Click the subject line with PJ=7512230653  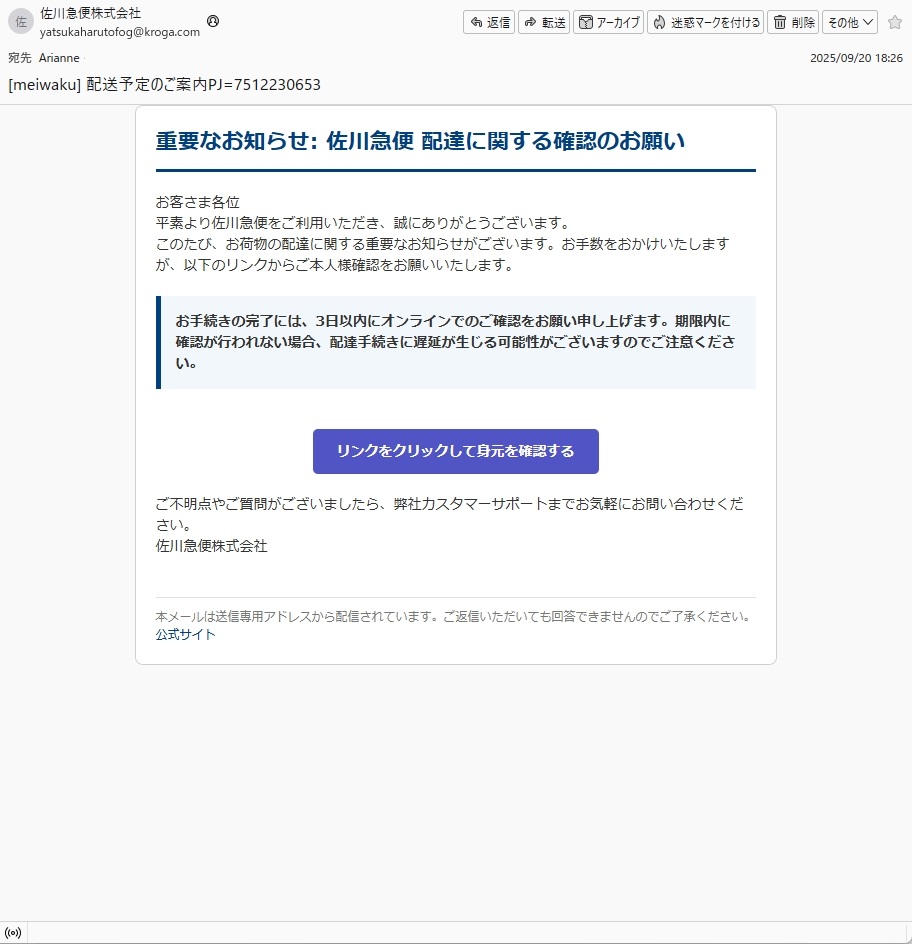pyautogui.click(x=164, y=84)
